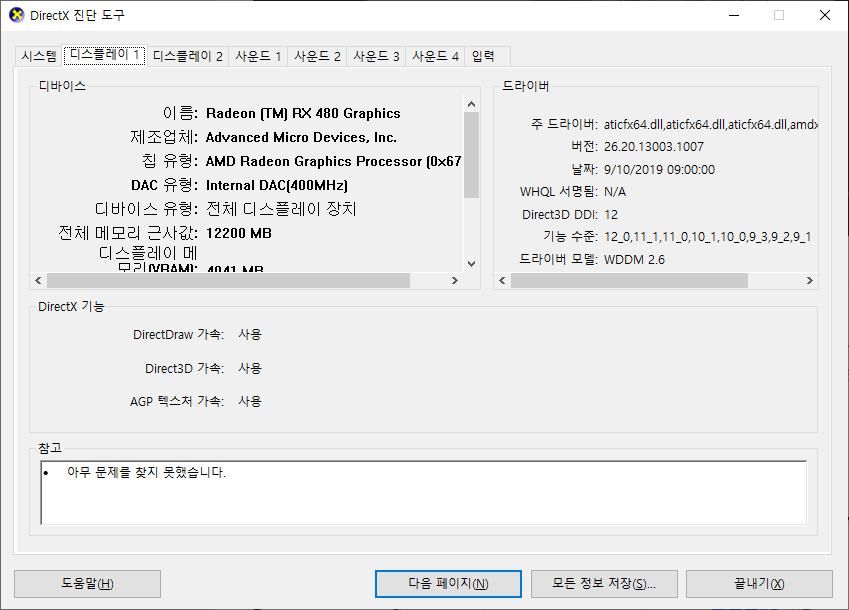Screen dimensions: 849x610
Task: Click driver date 9/10/2019 09:00:00
Action: coord(659,169)
